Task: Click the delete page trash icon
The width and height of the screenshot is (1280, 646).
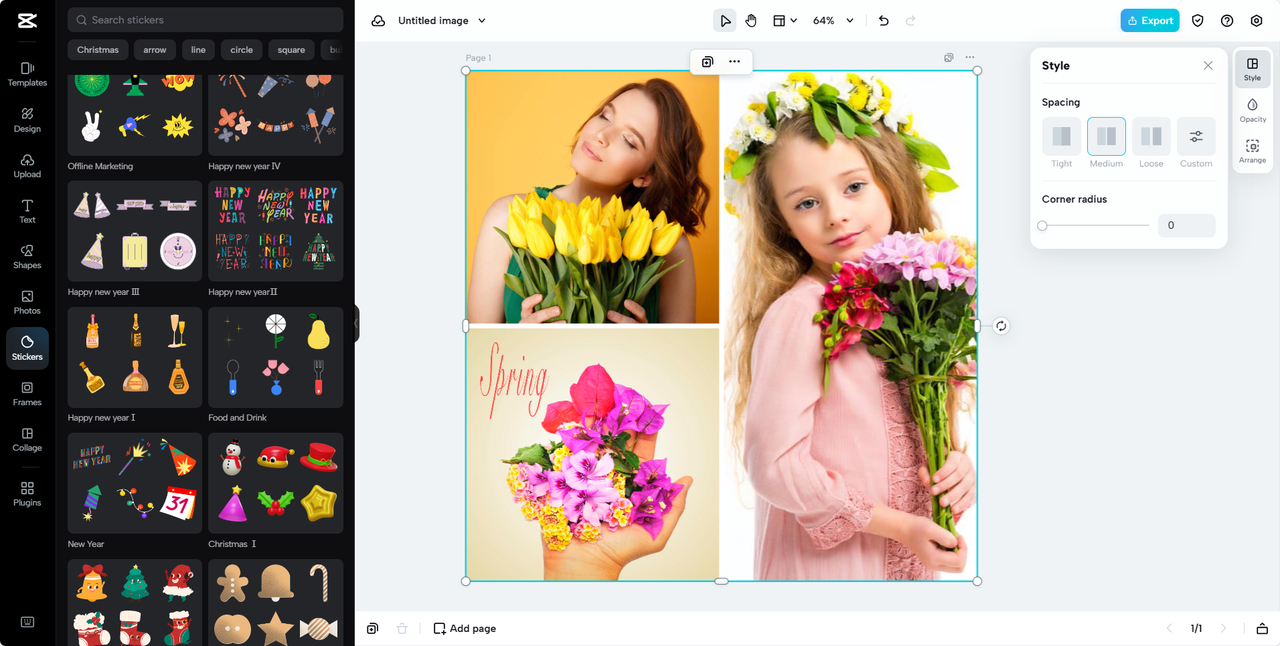Action: pyautogui.click(x=402, y=628)
